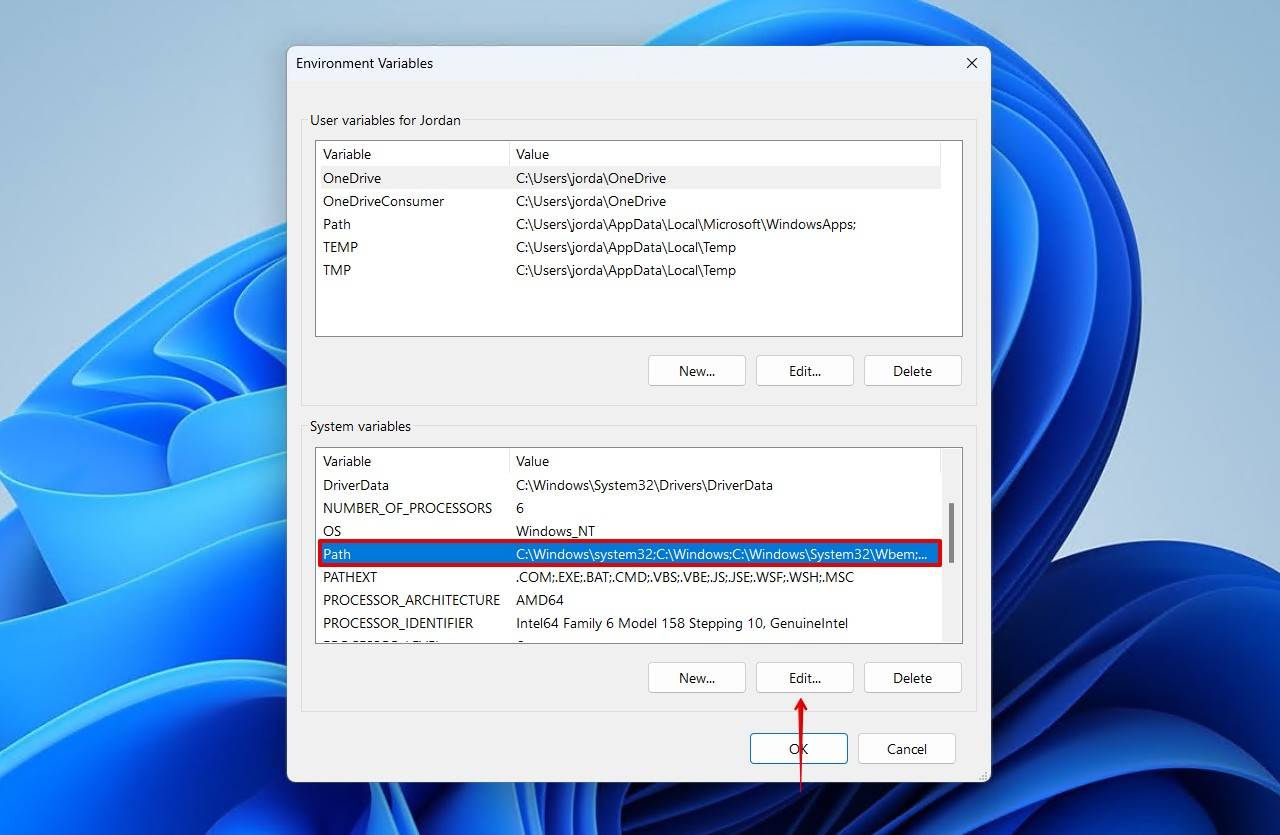
Task: Select the OneDrive user variable row
Action: pos(629,178)
